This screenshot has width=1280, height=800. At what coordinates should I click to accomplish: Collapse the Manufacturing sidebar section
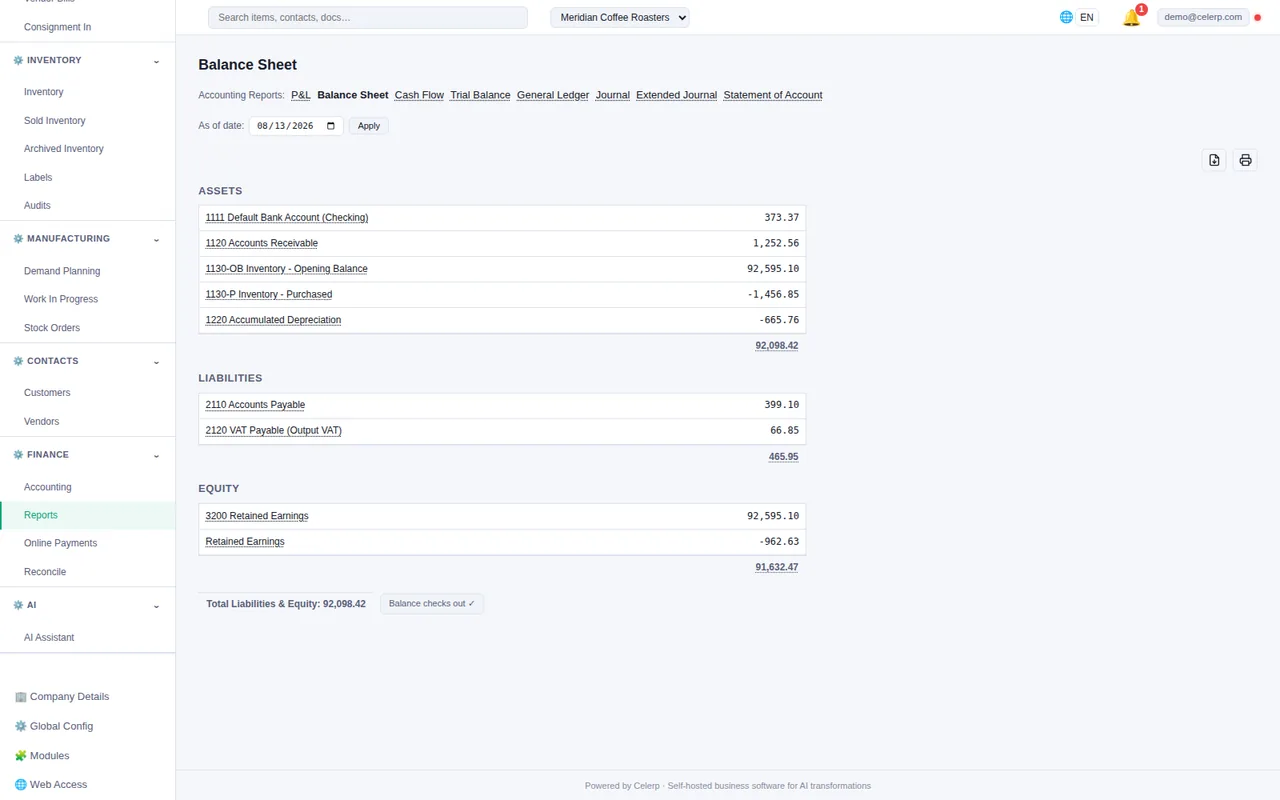(x=156, y=239)
